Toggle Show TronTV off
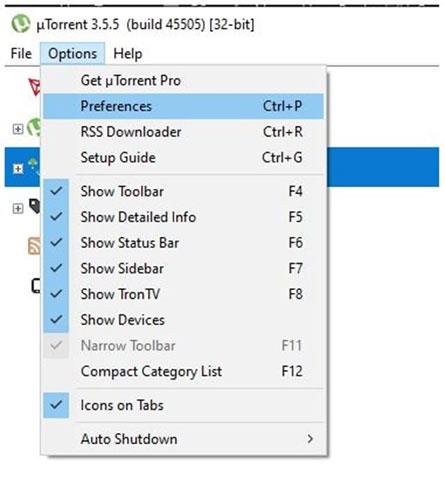 click(56, 294)
